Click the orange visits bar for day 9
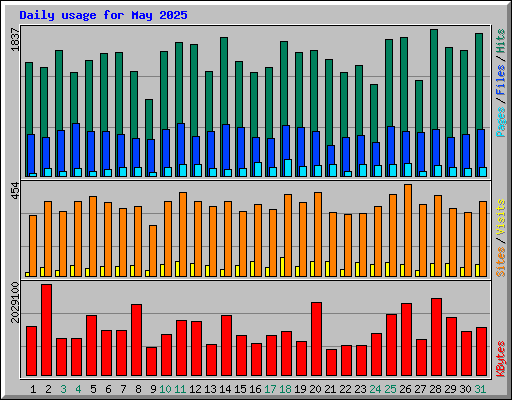The image size is (512, 400). tap(153, 251)
